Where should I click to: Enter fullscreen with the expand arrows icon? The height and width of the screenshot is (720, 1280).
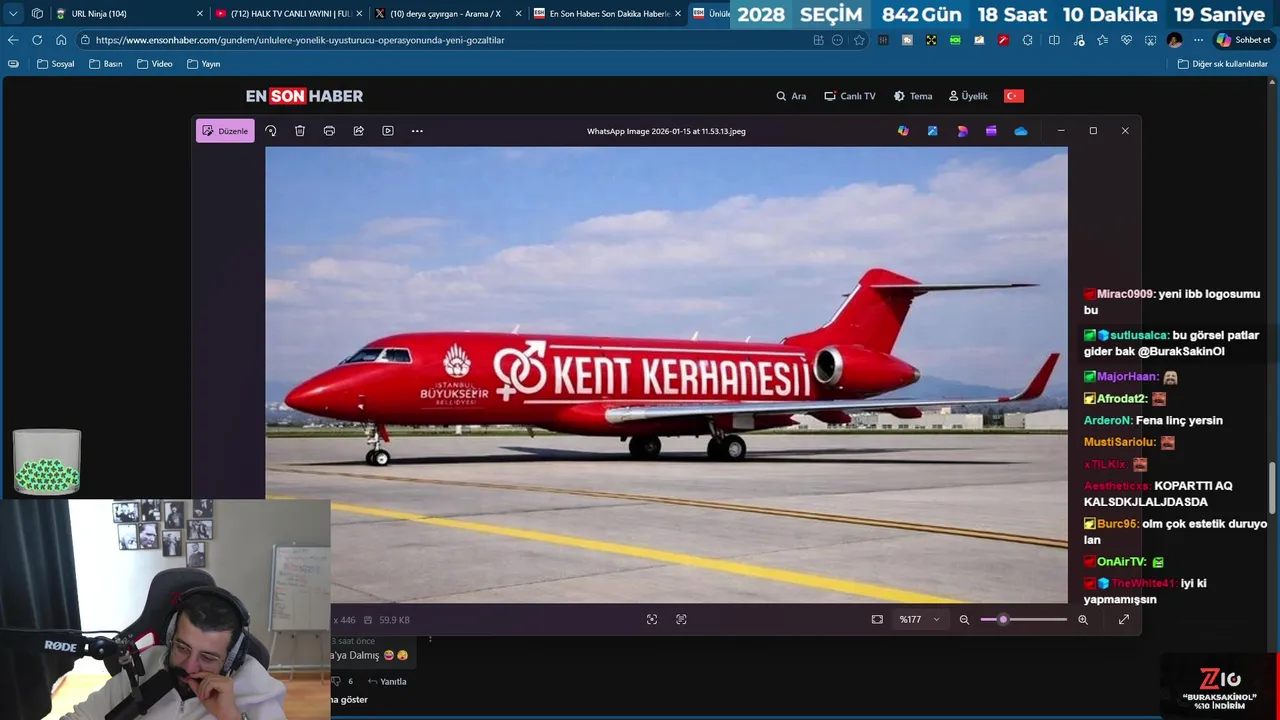[1124, 620]
